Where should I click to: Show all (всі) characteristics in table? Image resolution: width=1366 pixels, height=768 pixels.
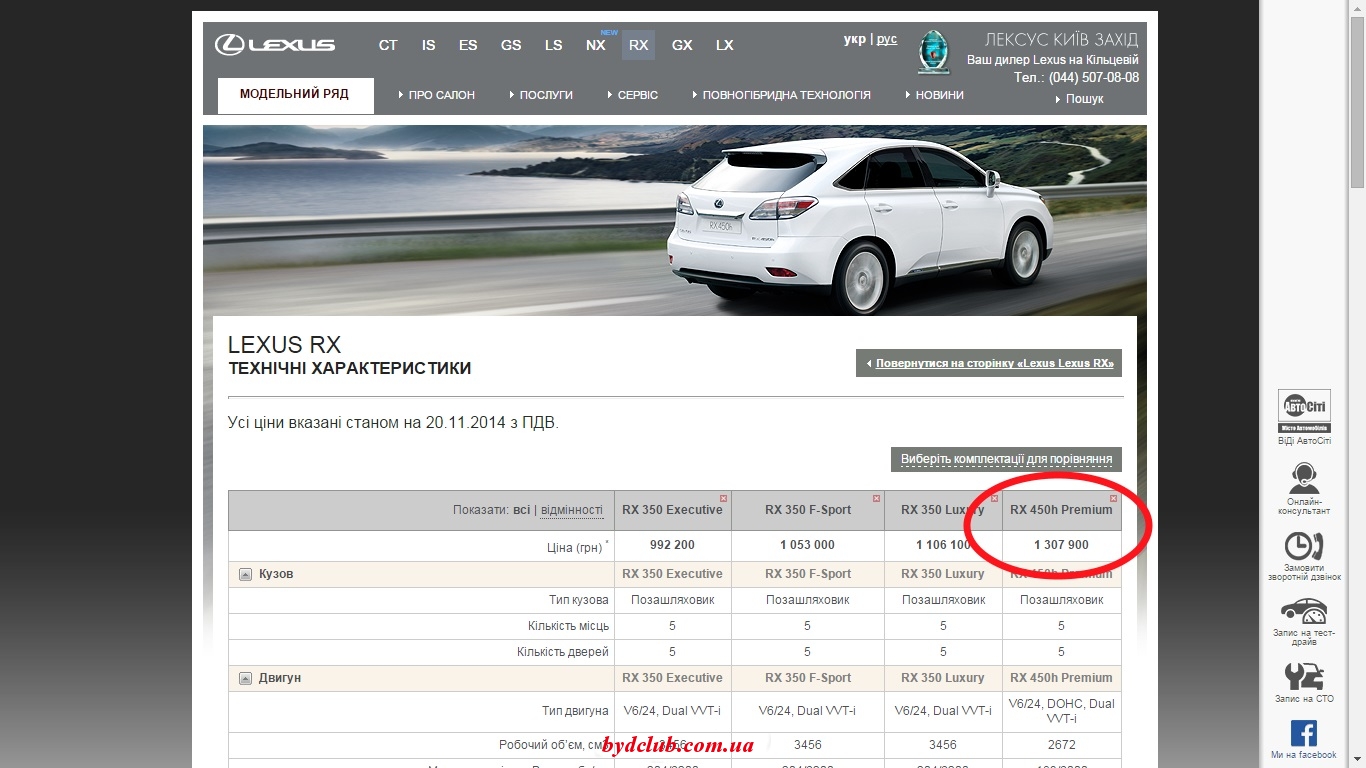coord(521,510)
